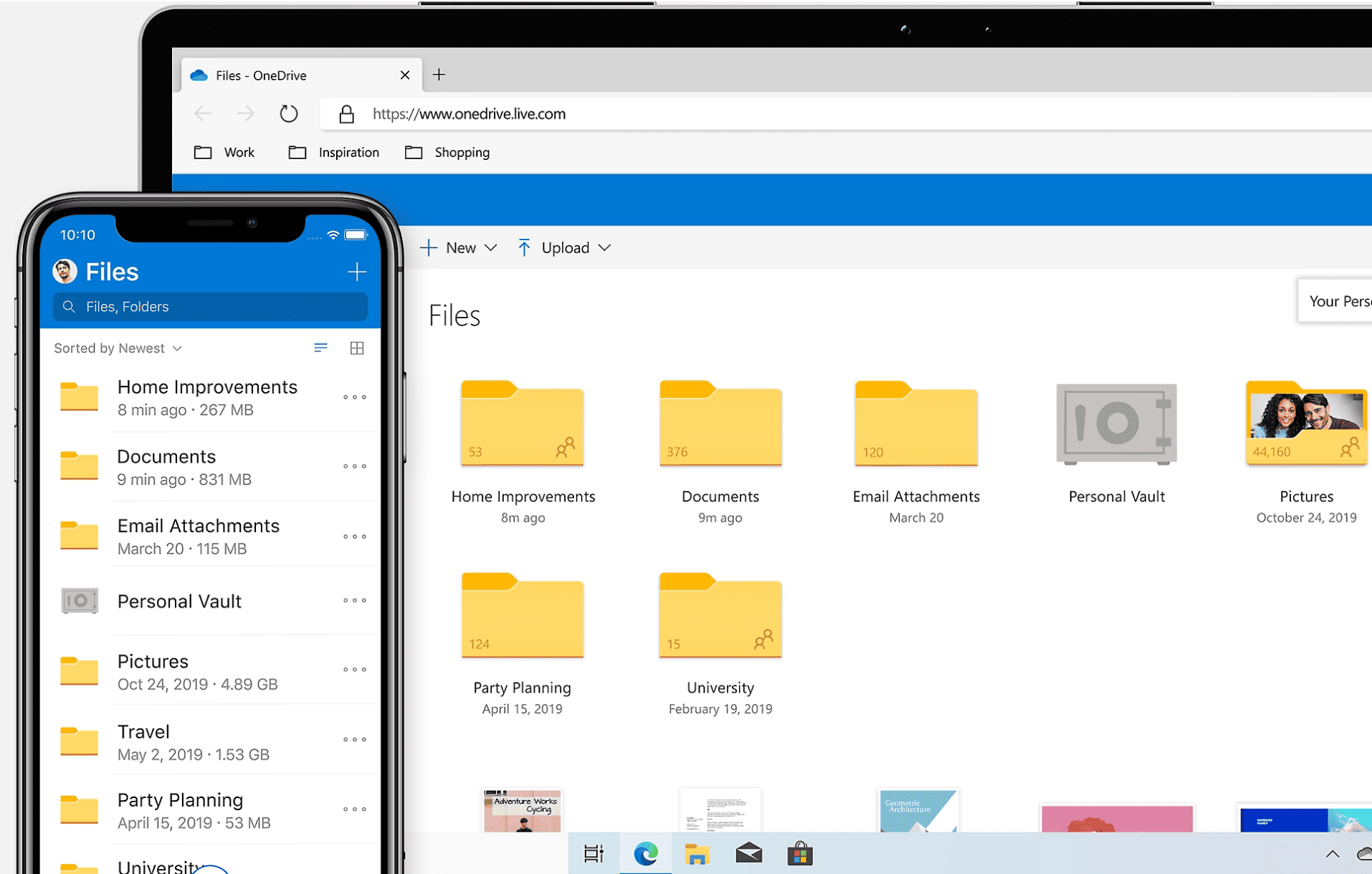
Task: Open Documents row on phone
Action: click(x=210, y=467)
